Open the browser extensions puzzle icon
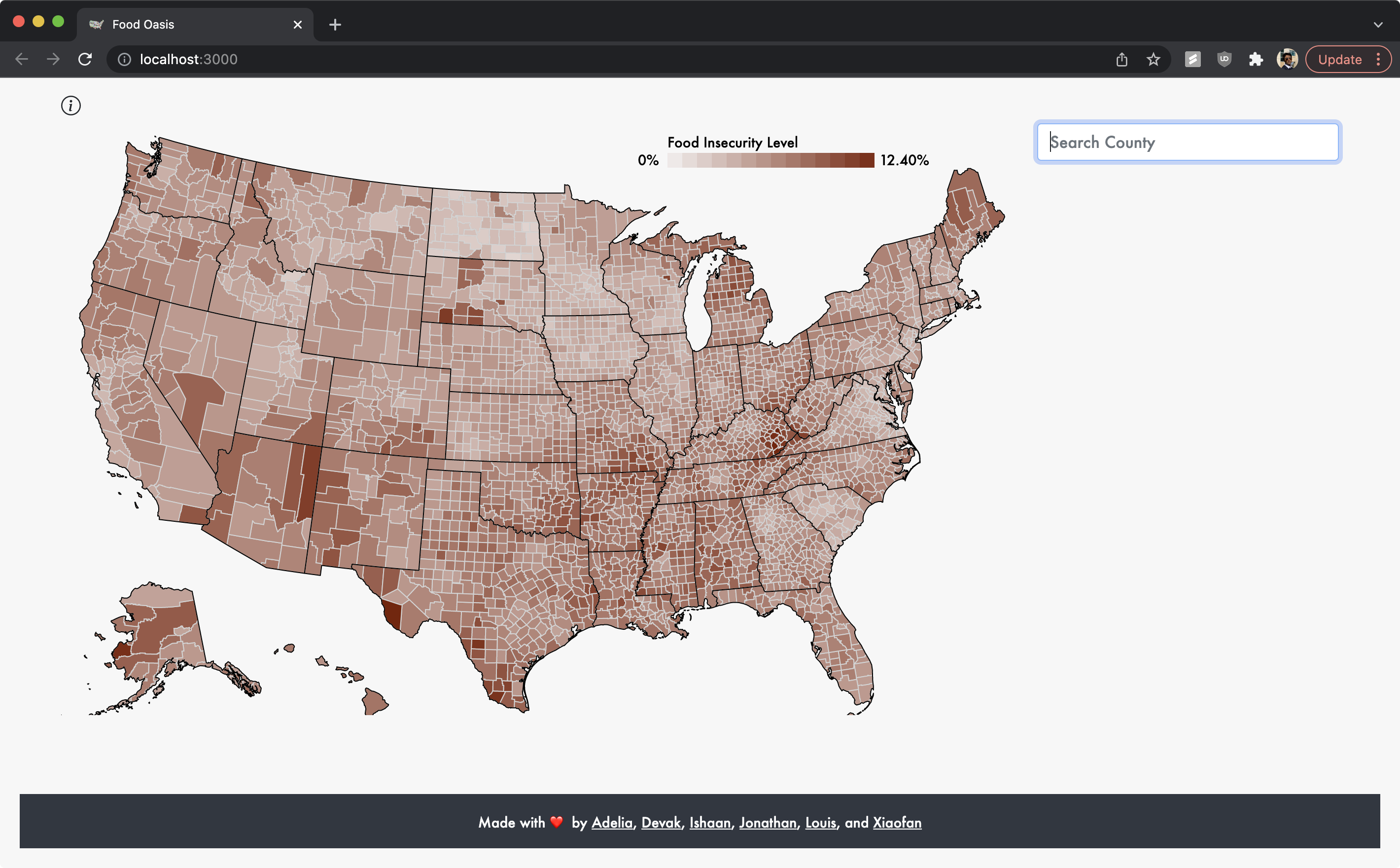This screenshot has height=868, width=1400. pyautogui.click(x=1256, y=59)
